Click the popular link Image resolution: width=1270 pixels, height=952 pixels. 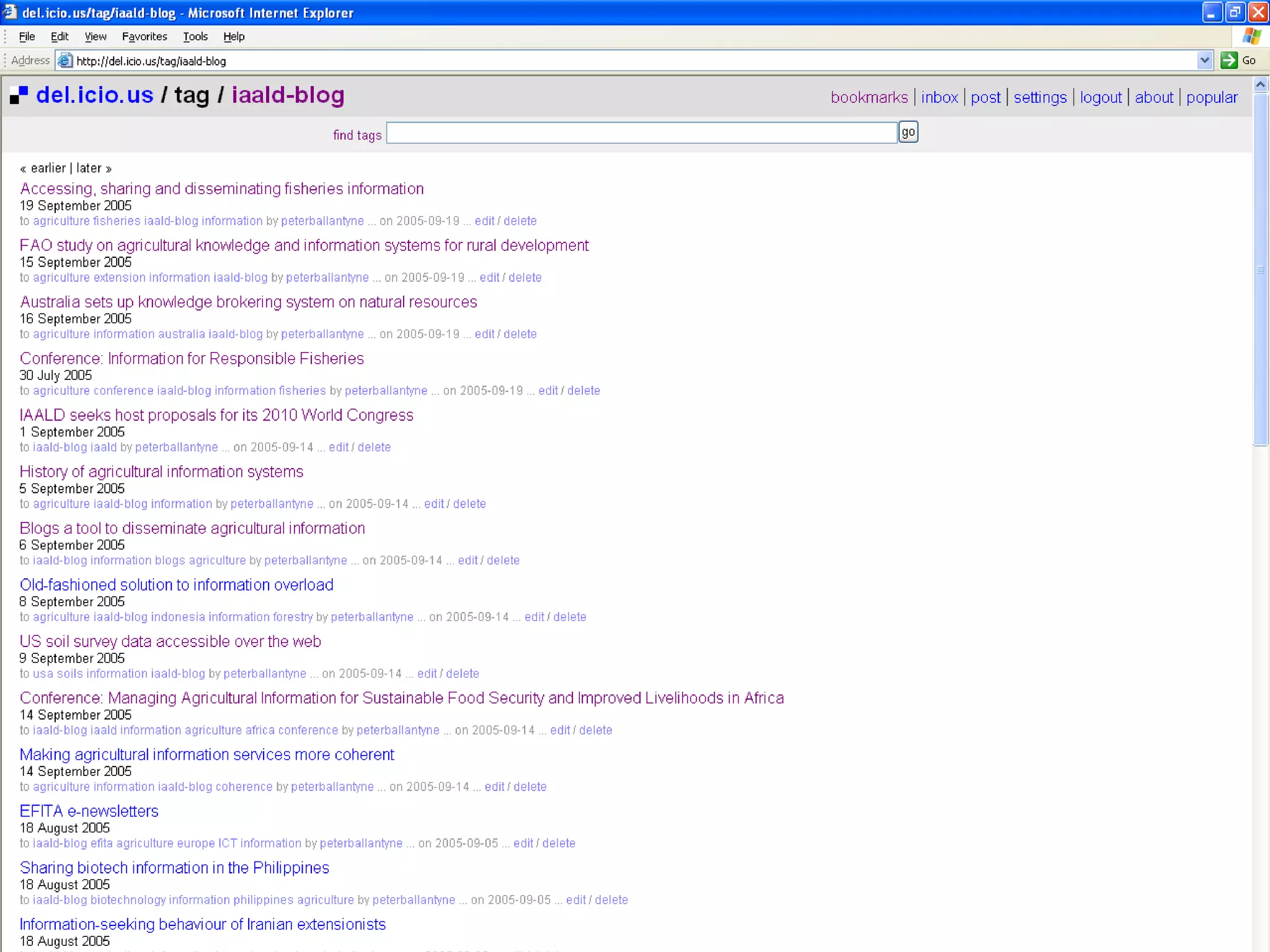(x=1211, y=97)
